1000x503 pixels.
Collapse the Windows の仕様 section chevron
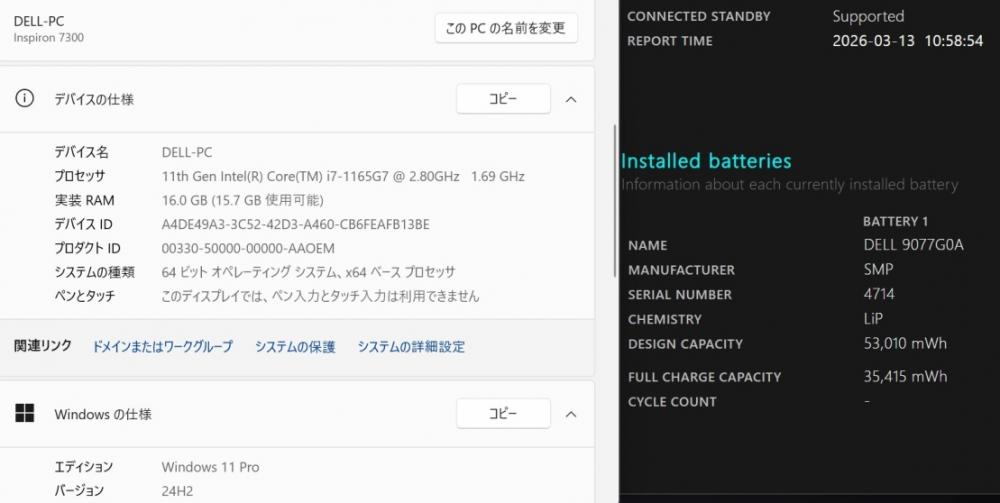[x=571, y=413]
